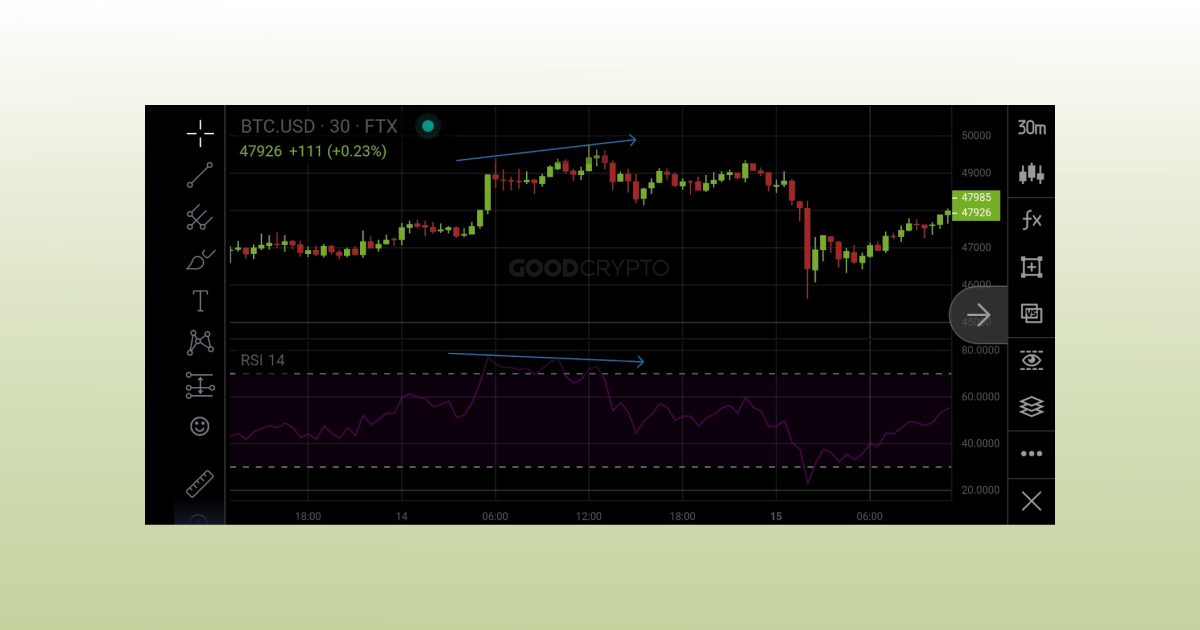Image resolution: width=1200 pixels, height=630 pixels.
Task: Open the XABCD pattern tool
Action: click(199, 342)
